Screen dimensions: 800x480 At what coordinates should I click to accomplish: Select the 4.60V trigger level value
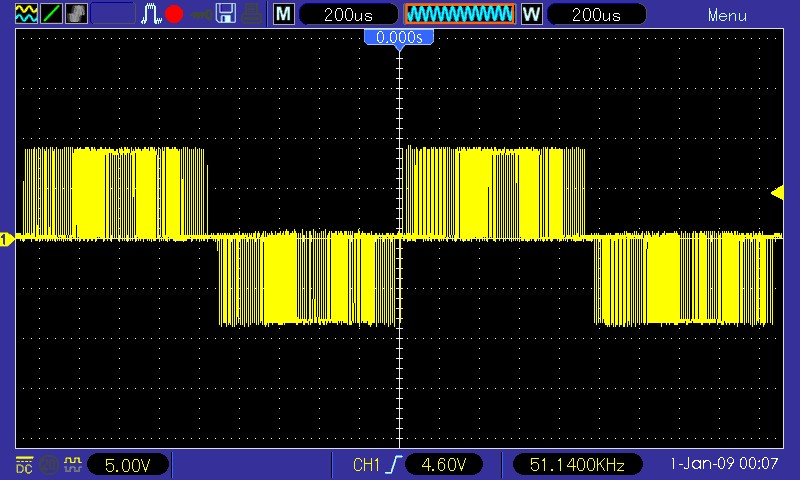point(444,465)
